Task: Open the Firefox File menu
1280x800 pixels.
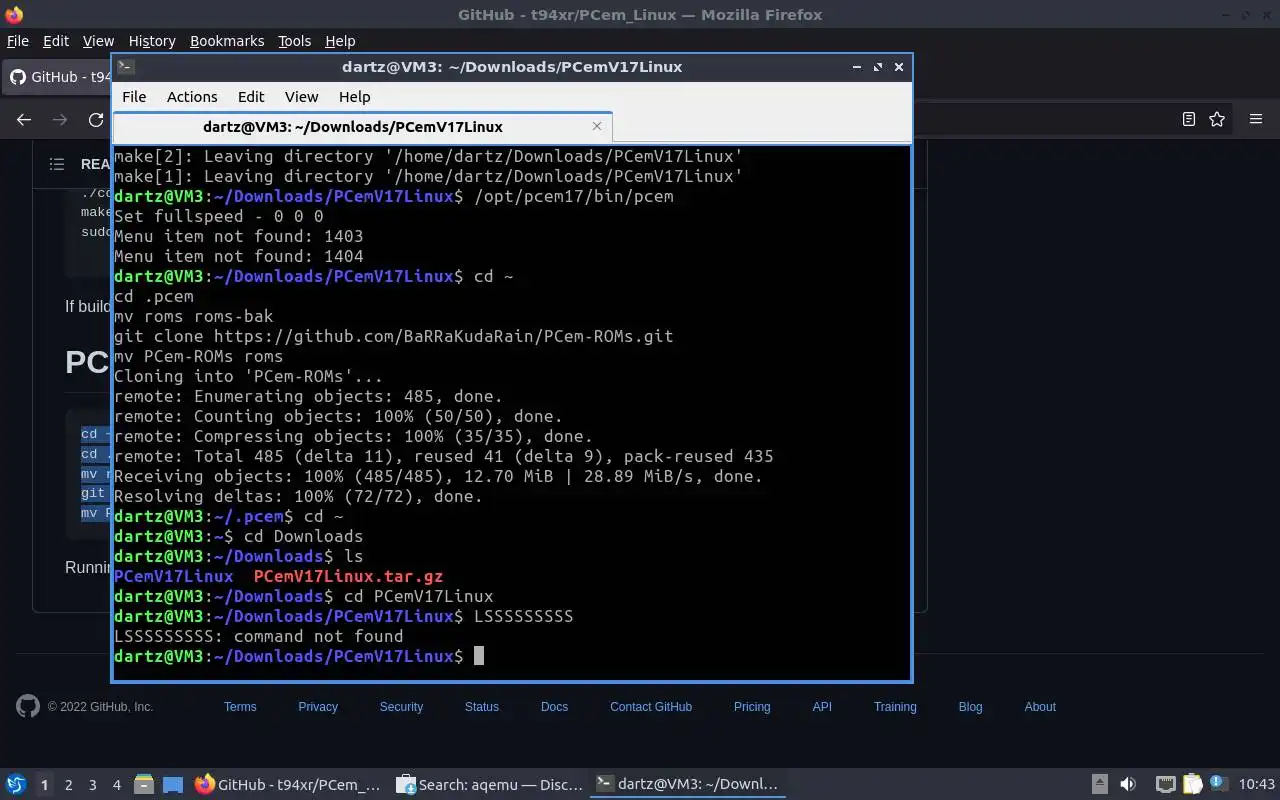Action: (x=18, y=41)
